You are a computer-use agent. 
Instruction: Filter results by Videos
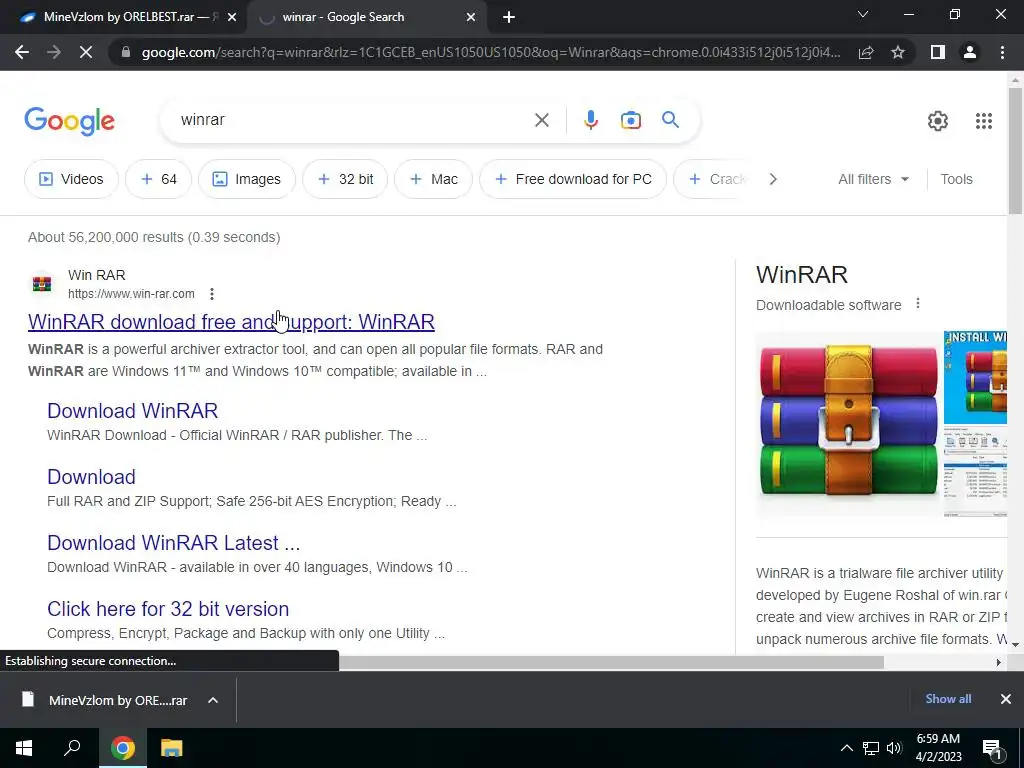pyautogui.click(x=71, y=179)
